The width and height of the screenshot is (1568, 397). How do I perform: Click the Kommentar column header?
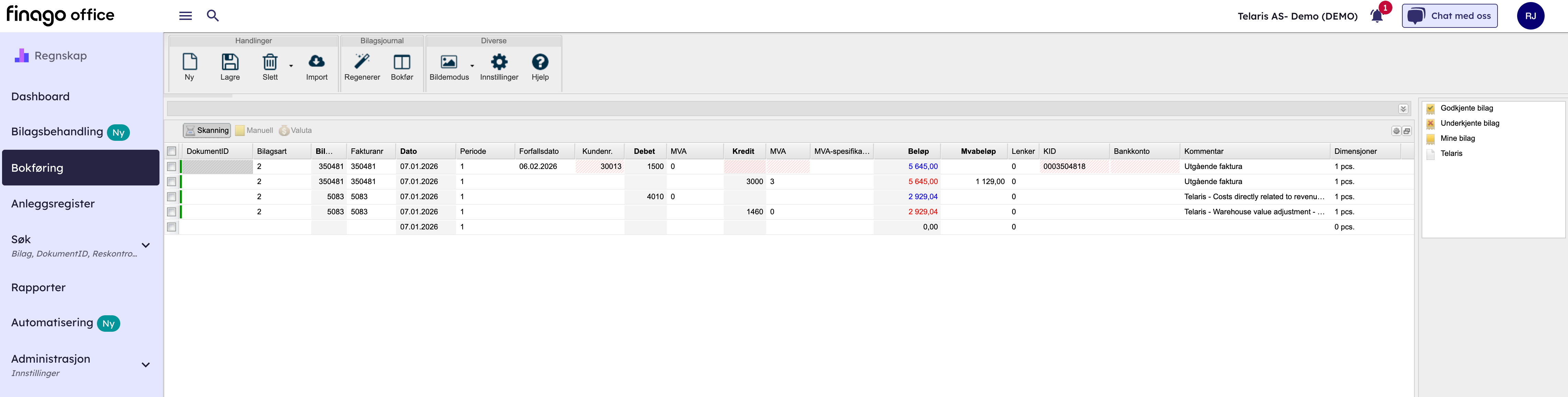[x=1203, y=151]
